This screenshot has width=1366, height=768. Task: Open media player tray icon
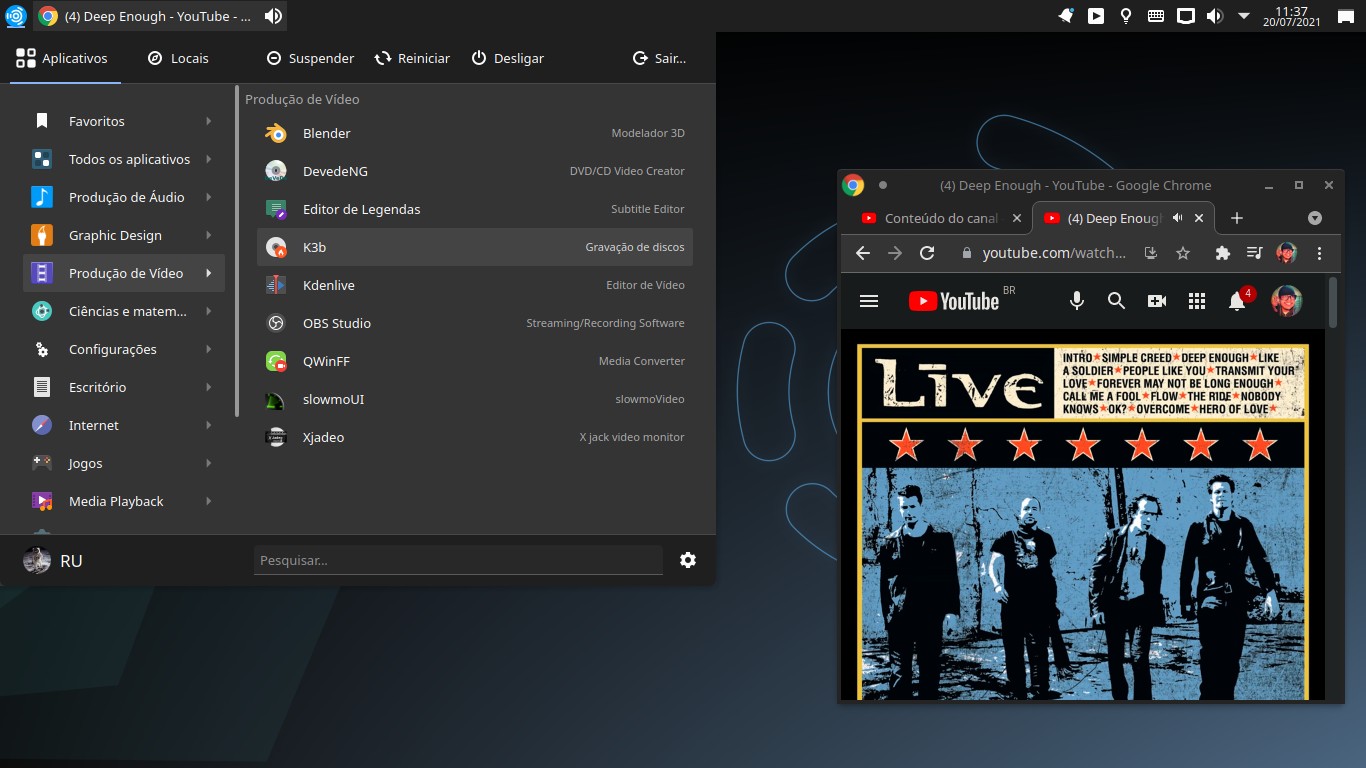[x=1096, y=16]
